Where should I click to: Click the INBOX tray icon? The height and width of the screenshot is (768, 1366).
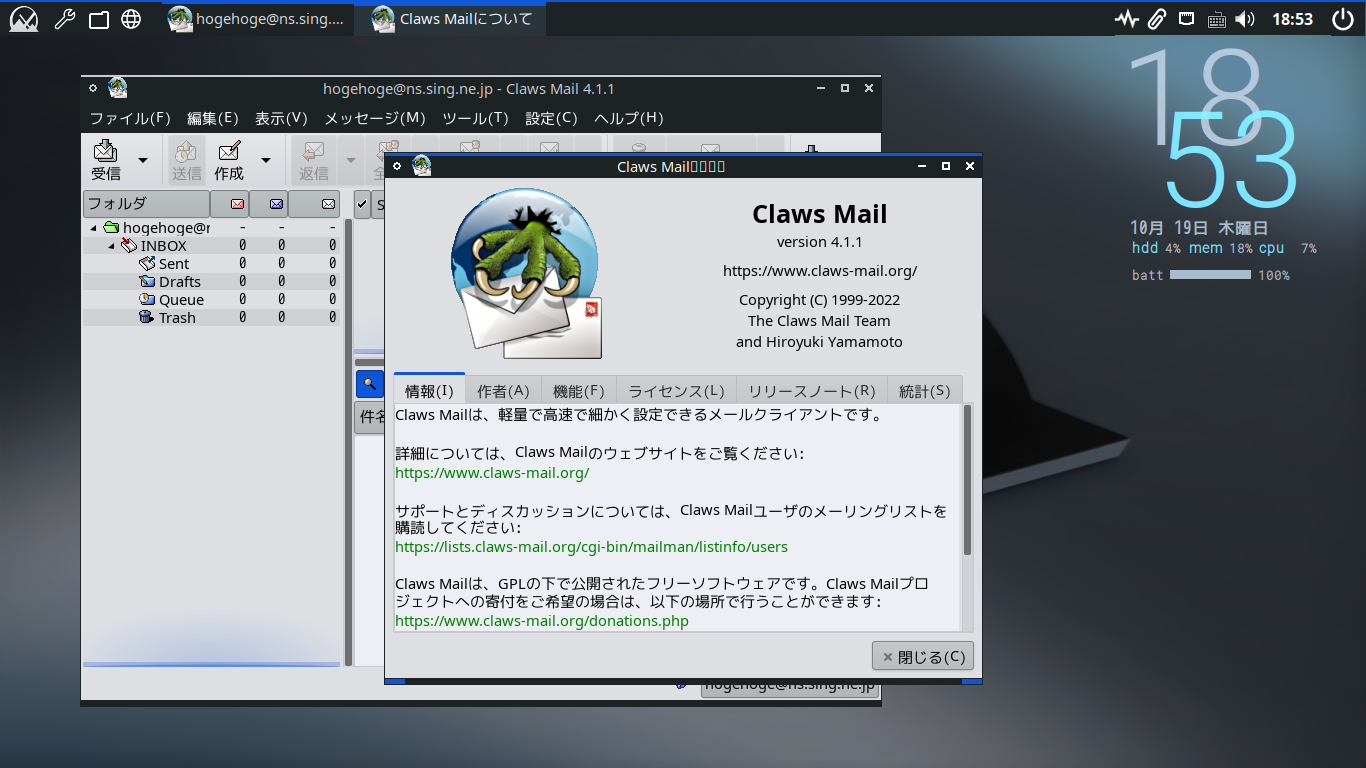pyautogui.click(x=129, y=246)
